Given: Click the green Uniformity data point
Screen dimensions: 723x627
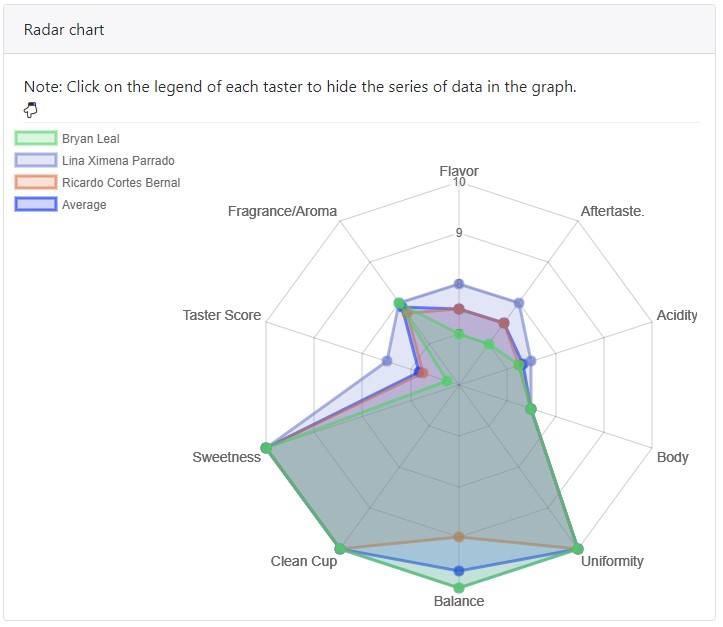Looking at the screenshot, I should coord(578,548).
